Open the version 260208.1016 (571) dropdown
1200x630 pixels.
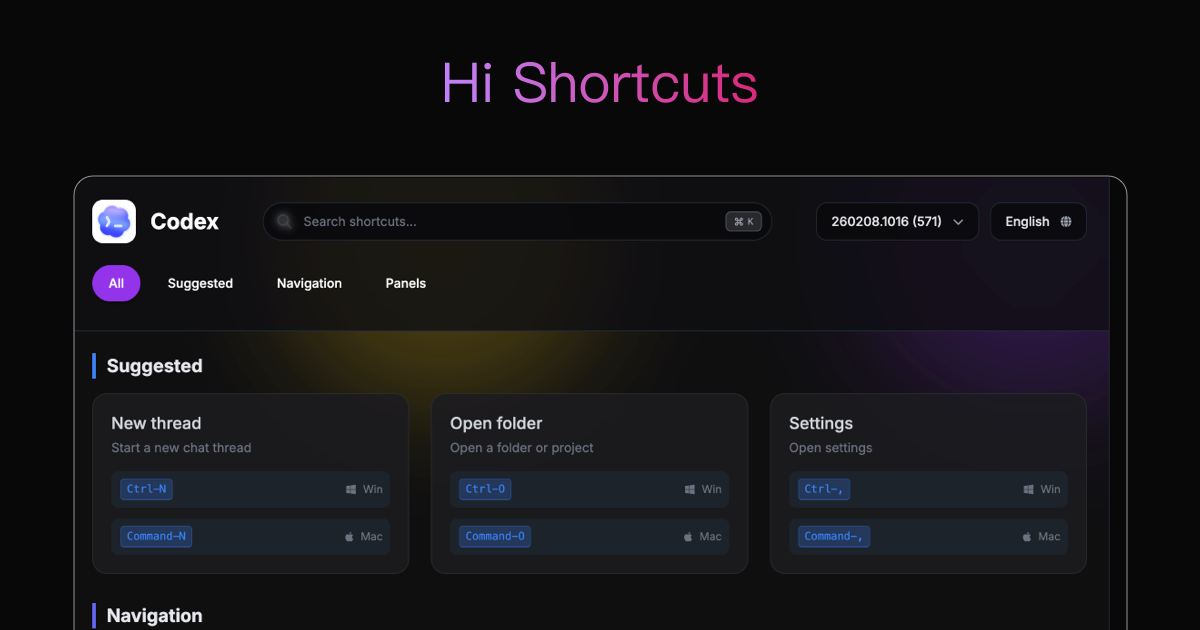click(x=897, y=222)
